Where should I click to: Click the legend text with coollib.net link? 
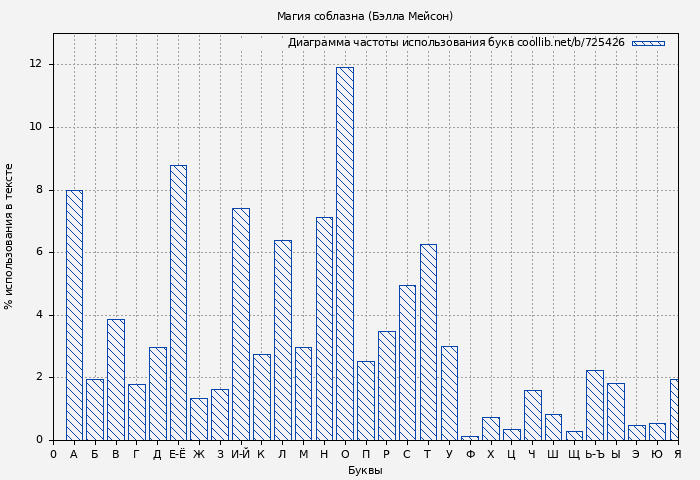point(456,43)
